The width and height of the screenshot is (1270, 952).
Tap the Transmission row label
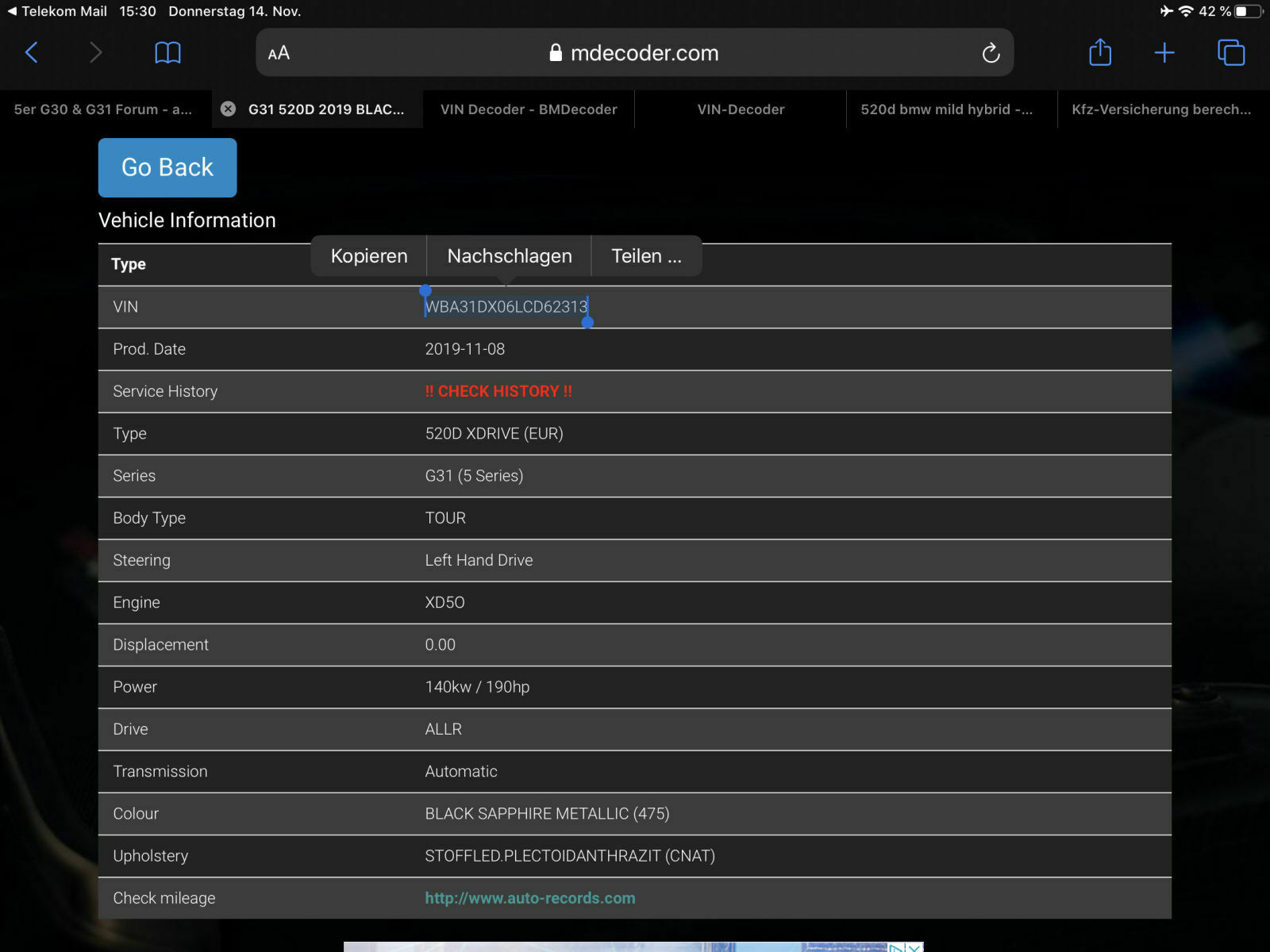160,771
